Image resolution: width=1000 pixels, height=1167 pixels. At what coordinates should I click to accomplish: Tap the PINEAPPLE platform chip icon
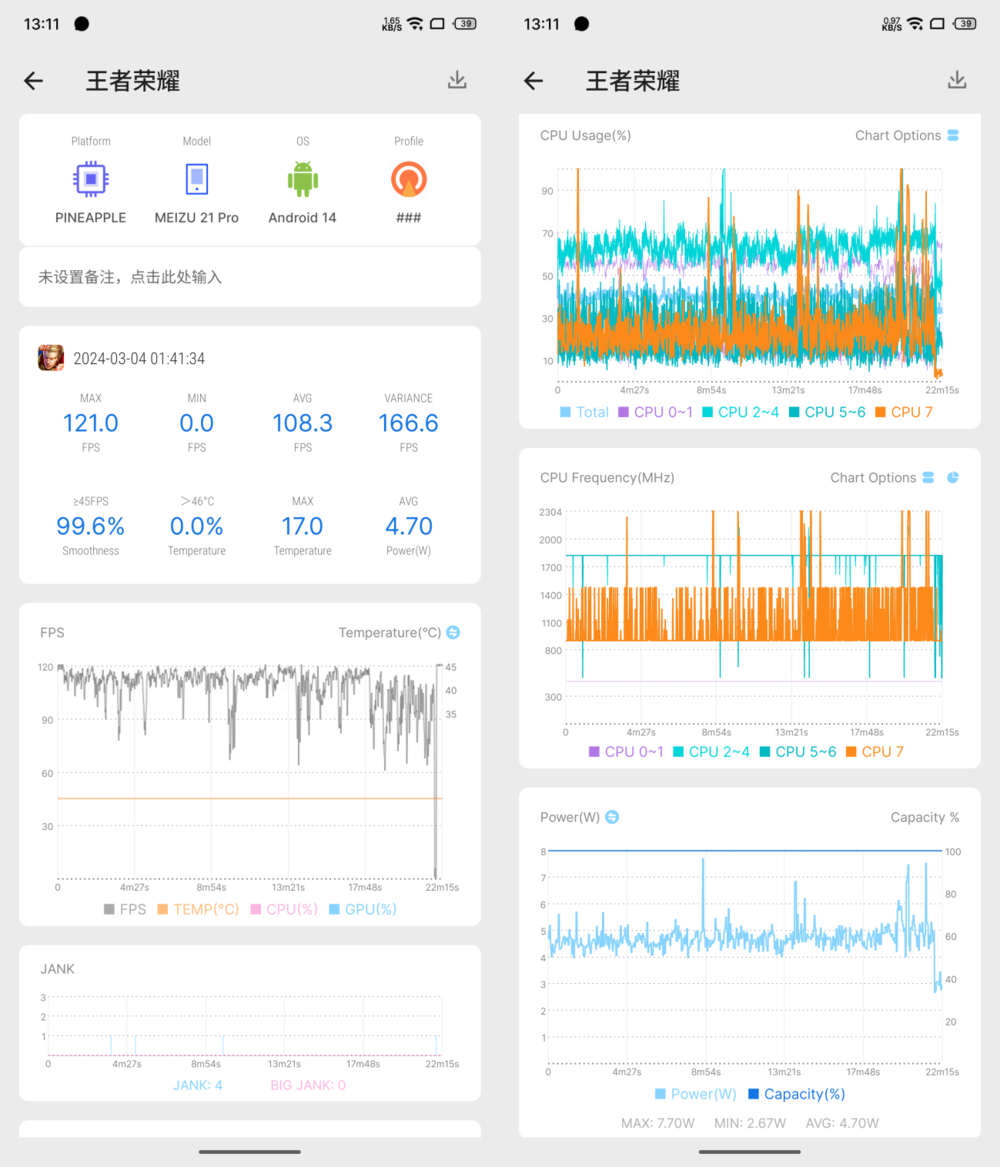tap(91, 179)
